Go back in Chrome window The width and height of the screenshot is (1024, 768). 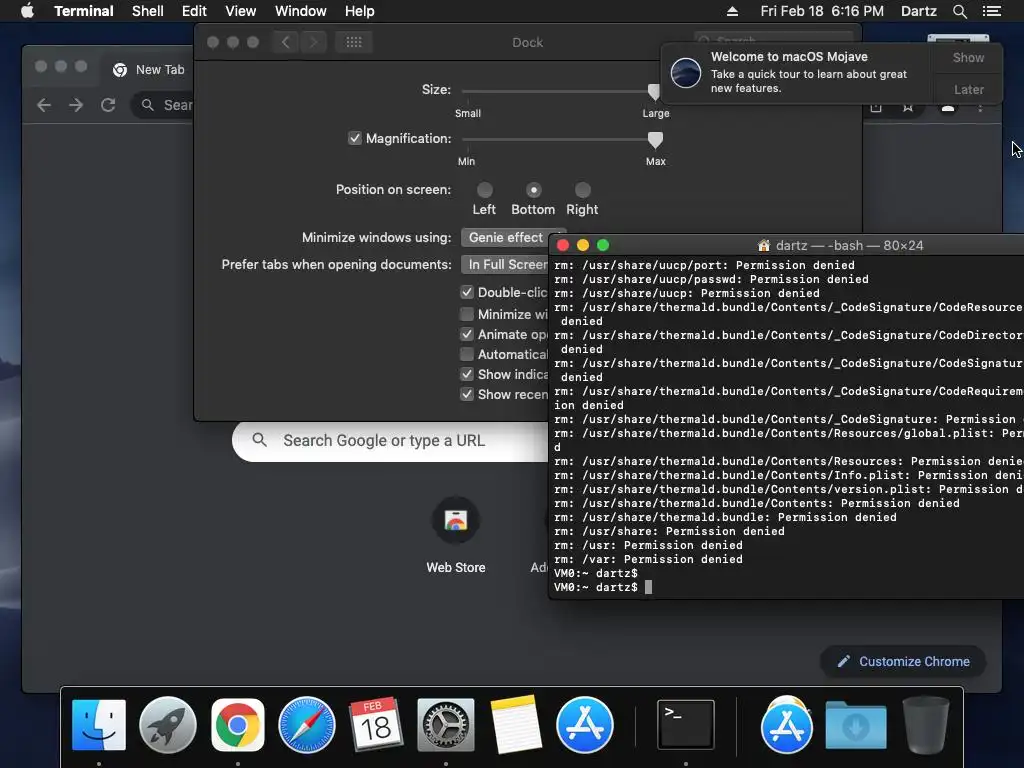pyautogui.click(x=44, y=105)
